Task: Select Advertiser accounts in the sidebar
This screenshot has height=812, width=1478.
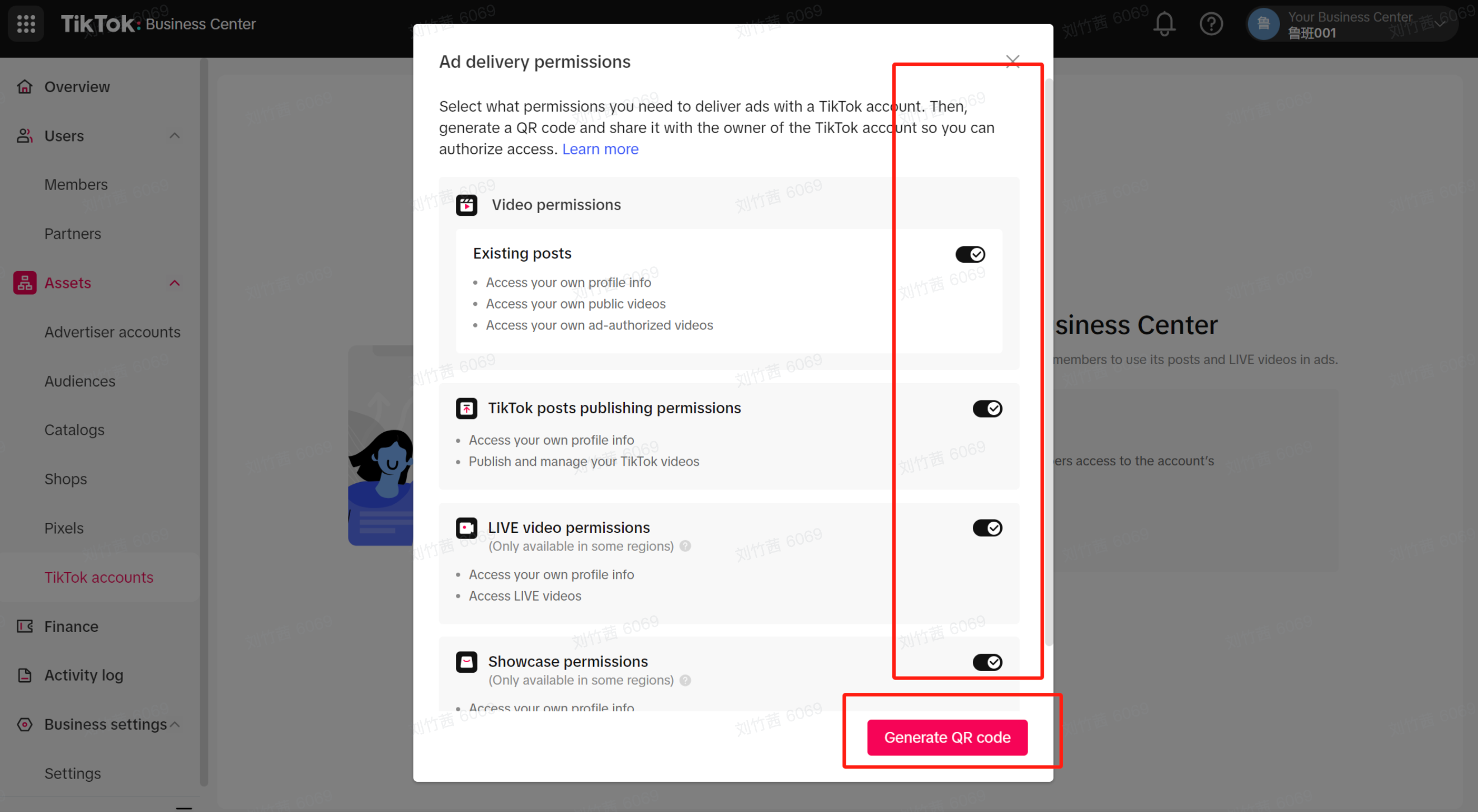Action: (112, 332)
